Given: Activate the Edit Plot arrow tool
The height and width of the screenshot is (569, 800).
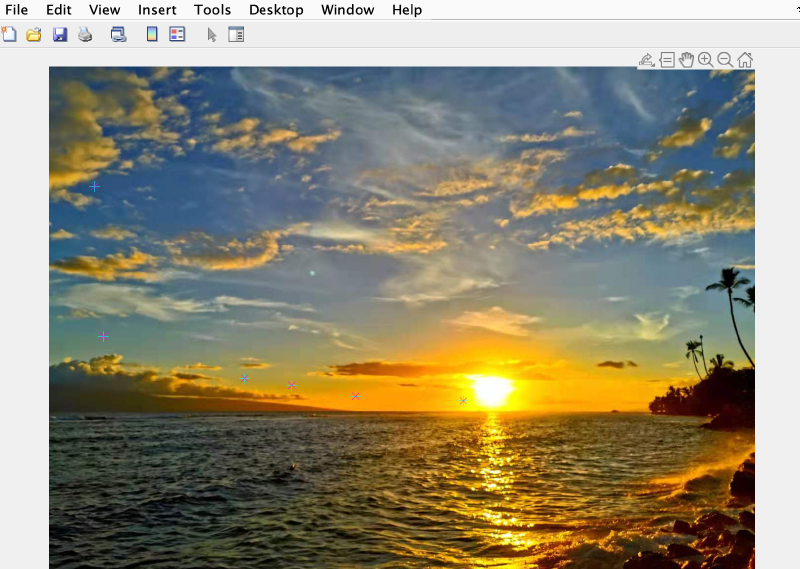Looking at the screenshot, I should pyautogui.click(x=212, y=35).
